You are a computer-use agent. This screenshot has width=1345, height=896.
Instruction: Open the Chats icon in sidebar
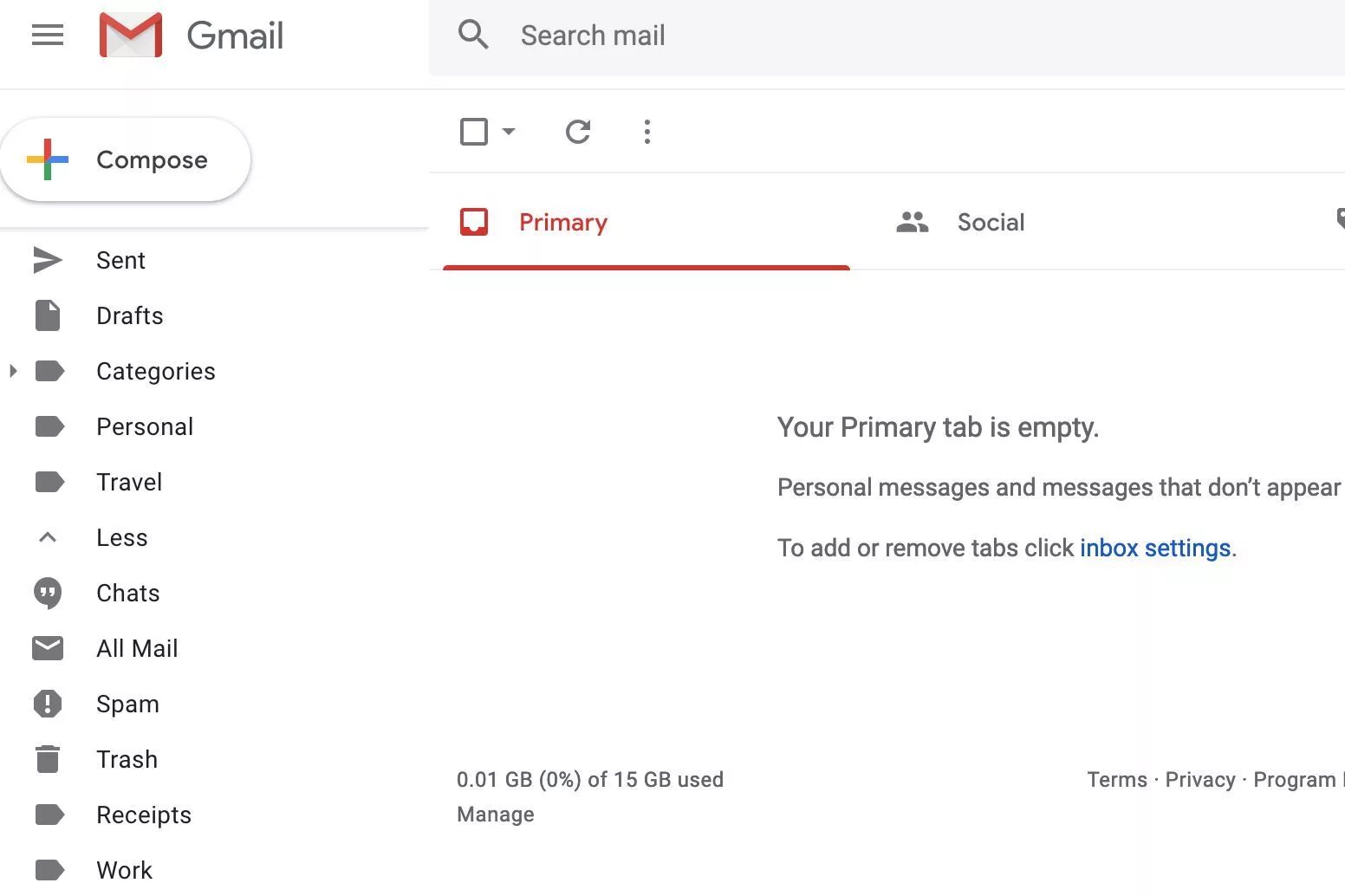(x=48, y=593)
